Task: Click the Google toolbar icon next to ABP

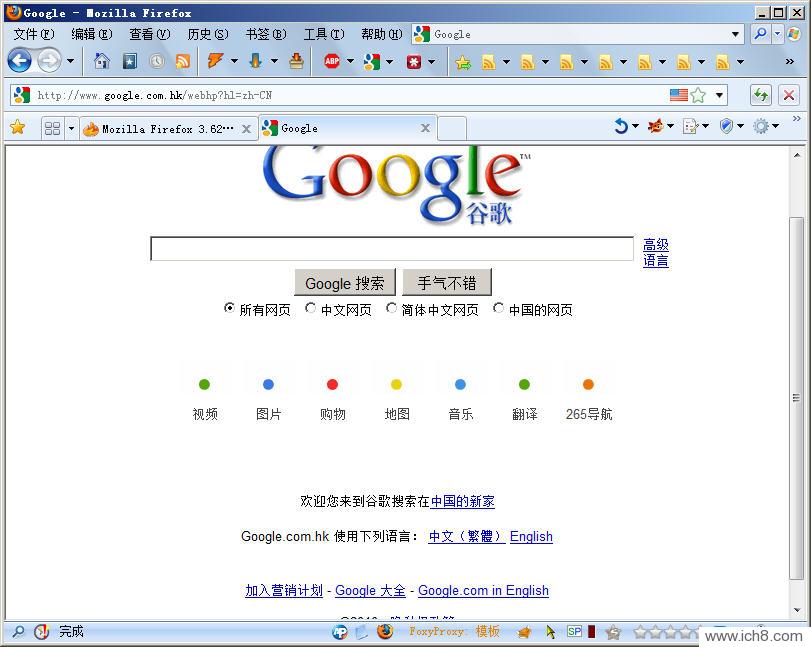Action: tap(371, 62)
